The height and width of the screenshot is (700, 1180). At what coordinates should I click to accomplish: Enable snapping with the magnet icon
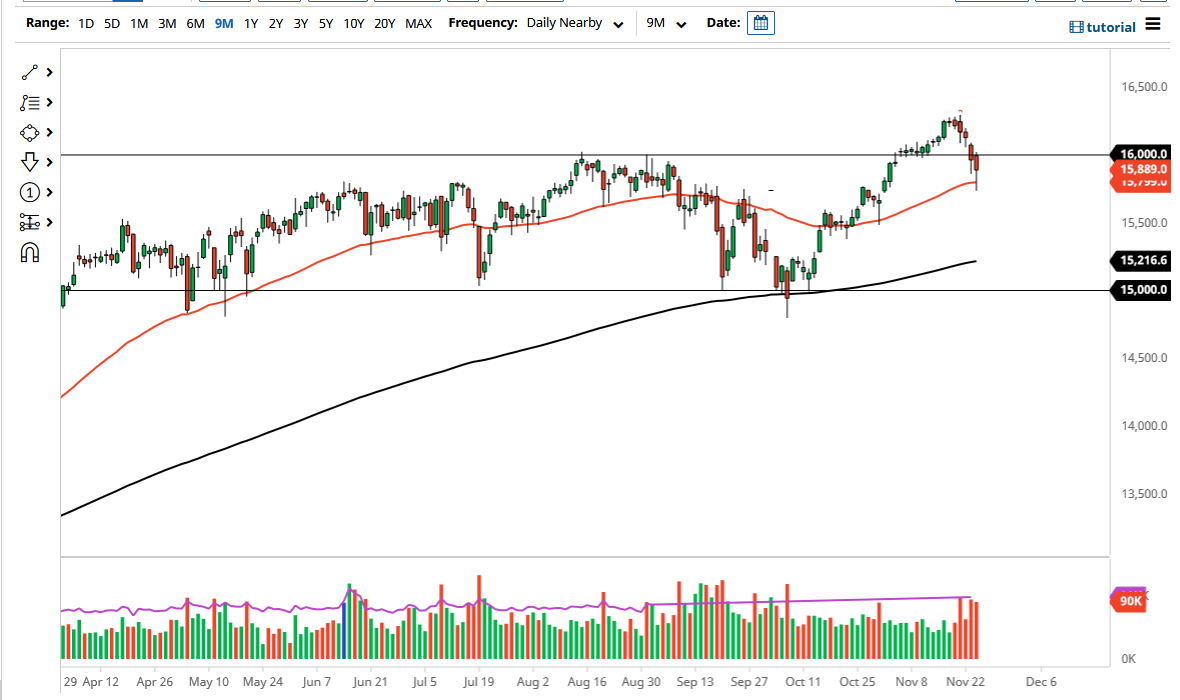tap(27, 252)
